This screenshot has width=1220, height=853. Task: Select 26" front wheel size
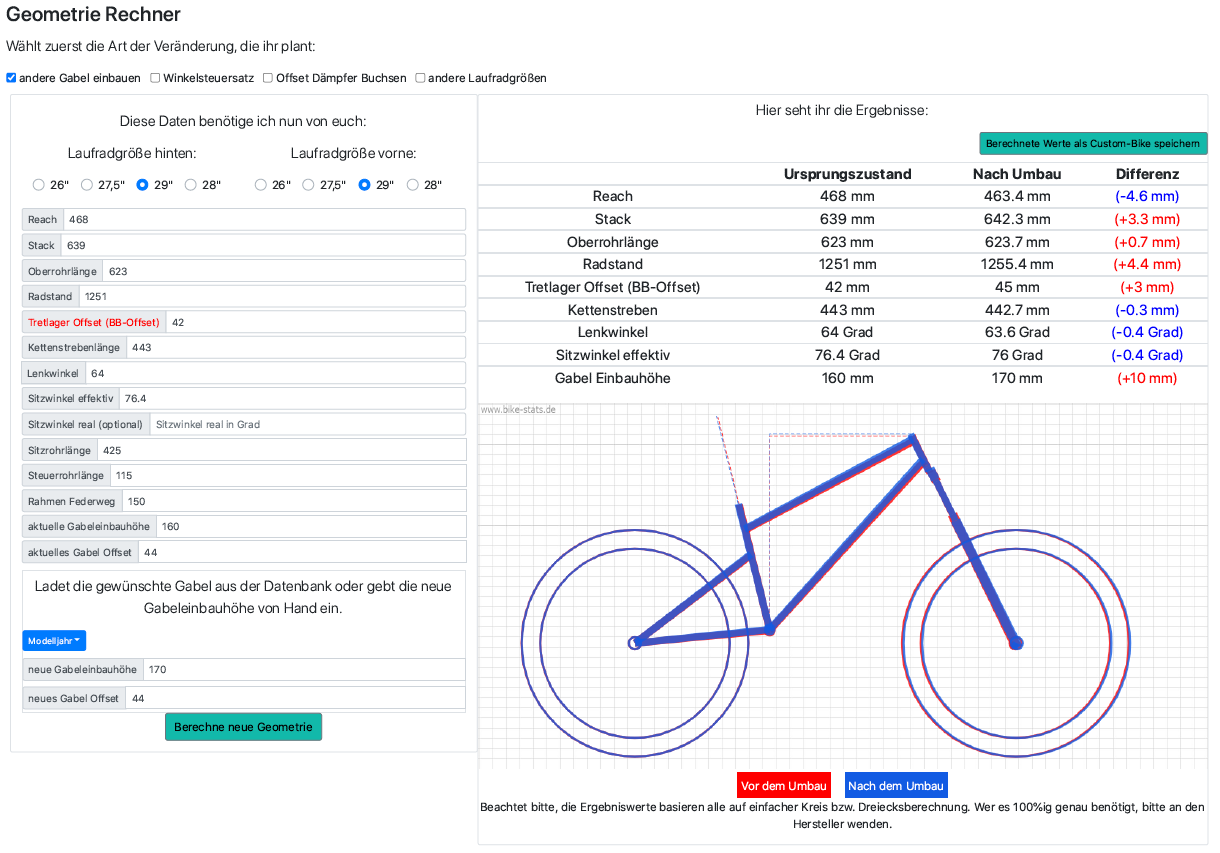(x=261, y=185)
